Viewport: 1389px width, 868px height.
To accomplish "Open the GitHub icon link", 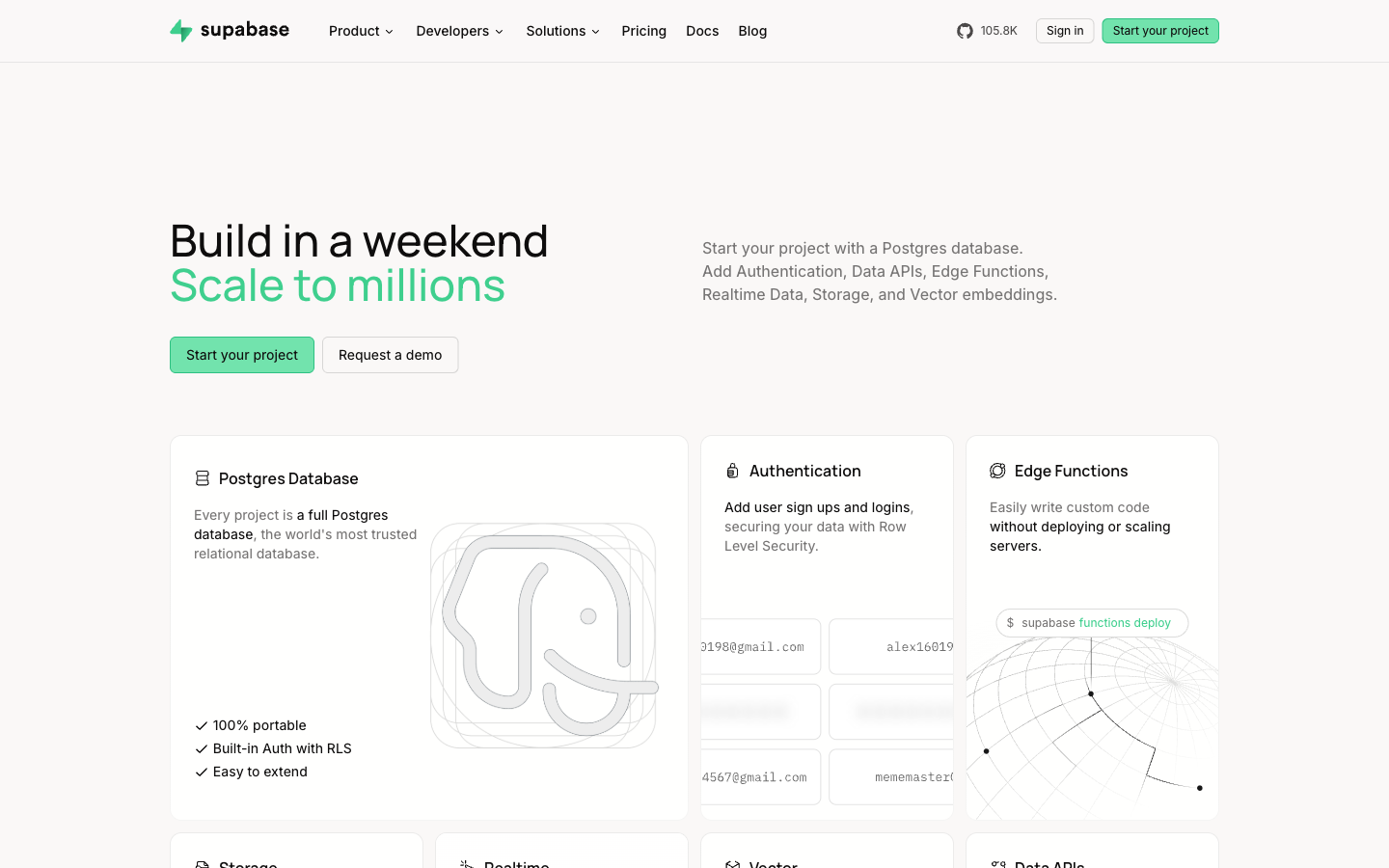I will pos(965,31).
